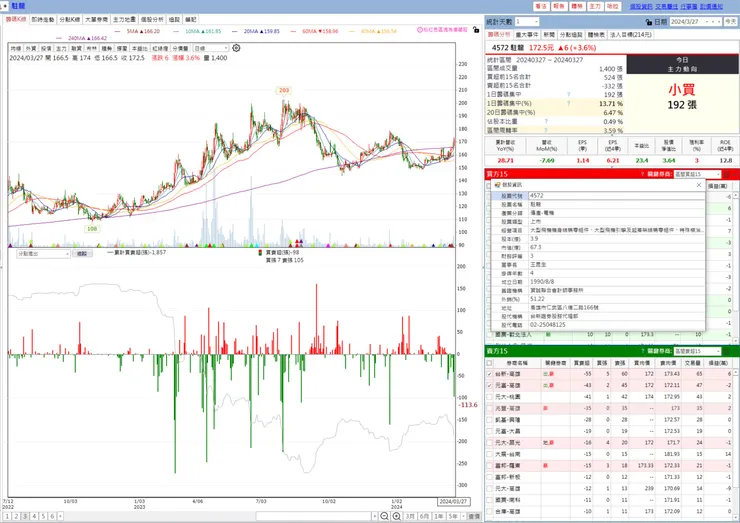Go to chart page 6
740x523 pixels.
52,516
